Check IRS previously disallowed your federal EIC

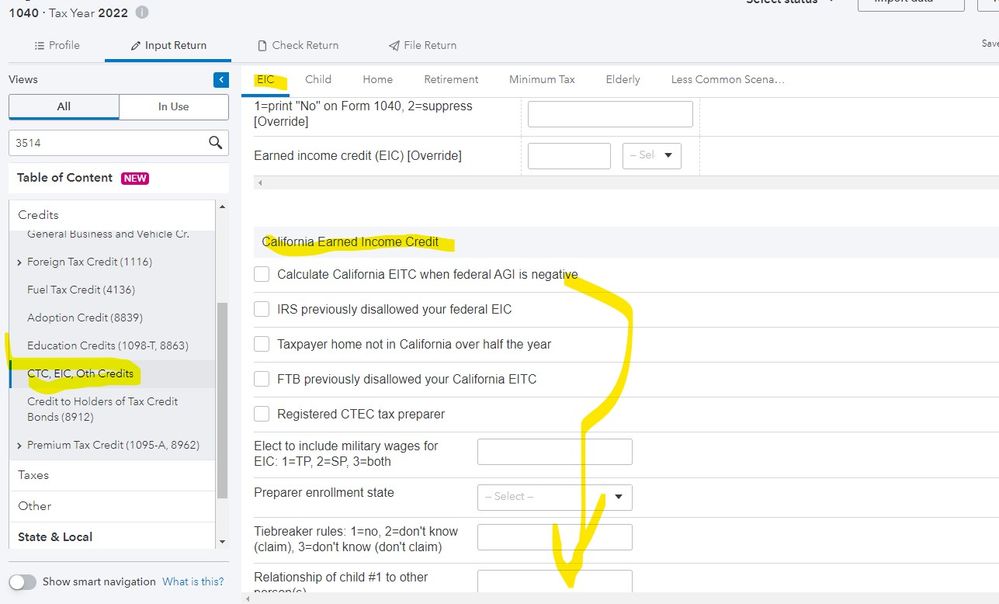point(262,309)
